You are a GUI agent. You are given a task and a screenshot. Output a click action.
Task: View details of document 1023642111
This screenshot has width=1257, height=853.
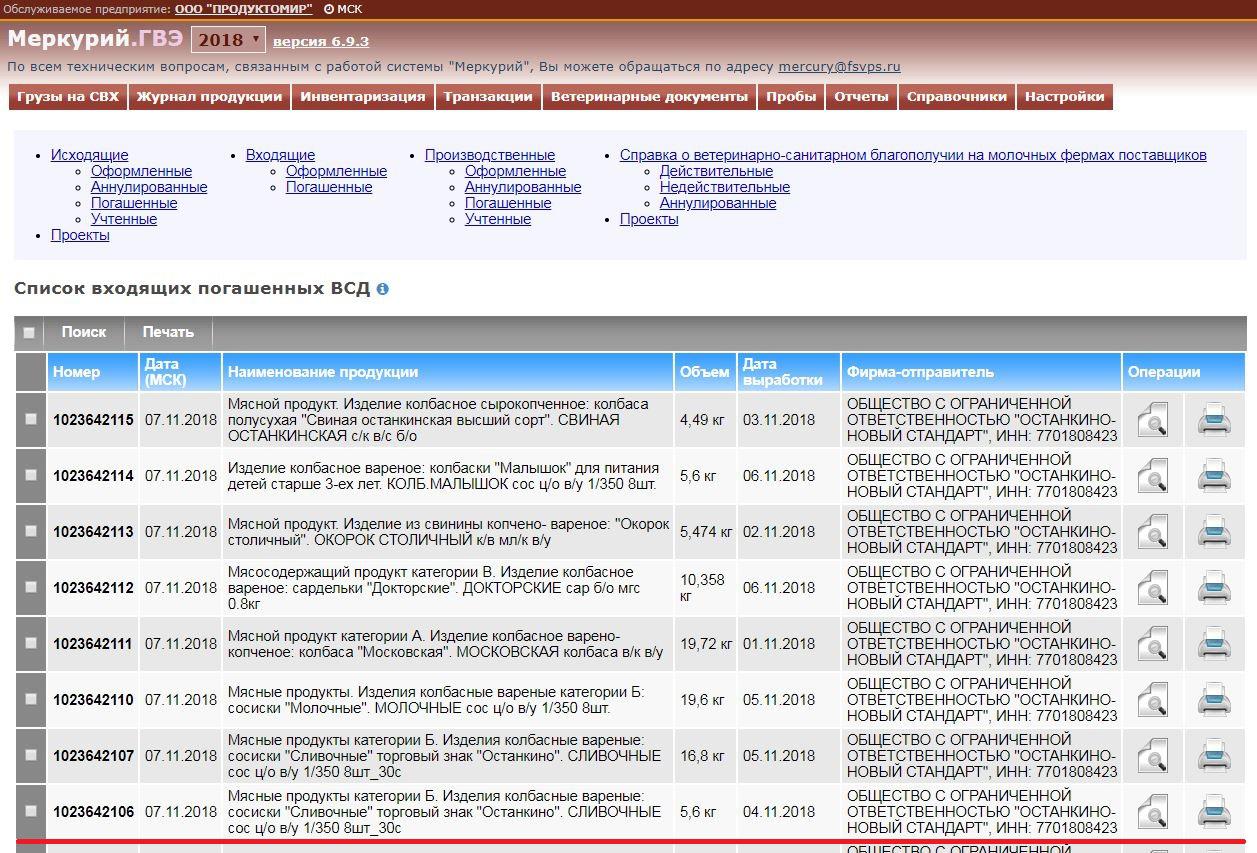coord(1153,644)
